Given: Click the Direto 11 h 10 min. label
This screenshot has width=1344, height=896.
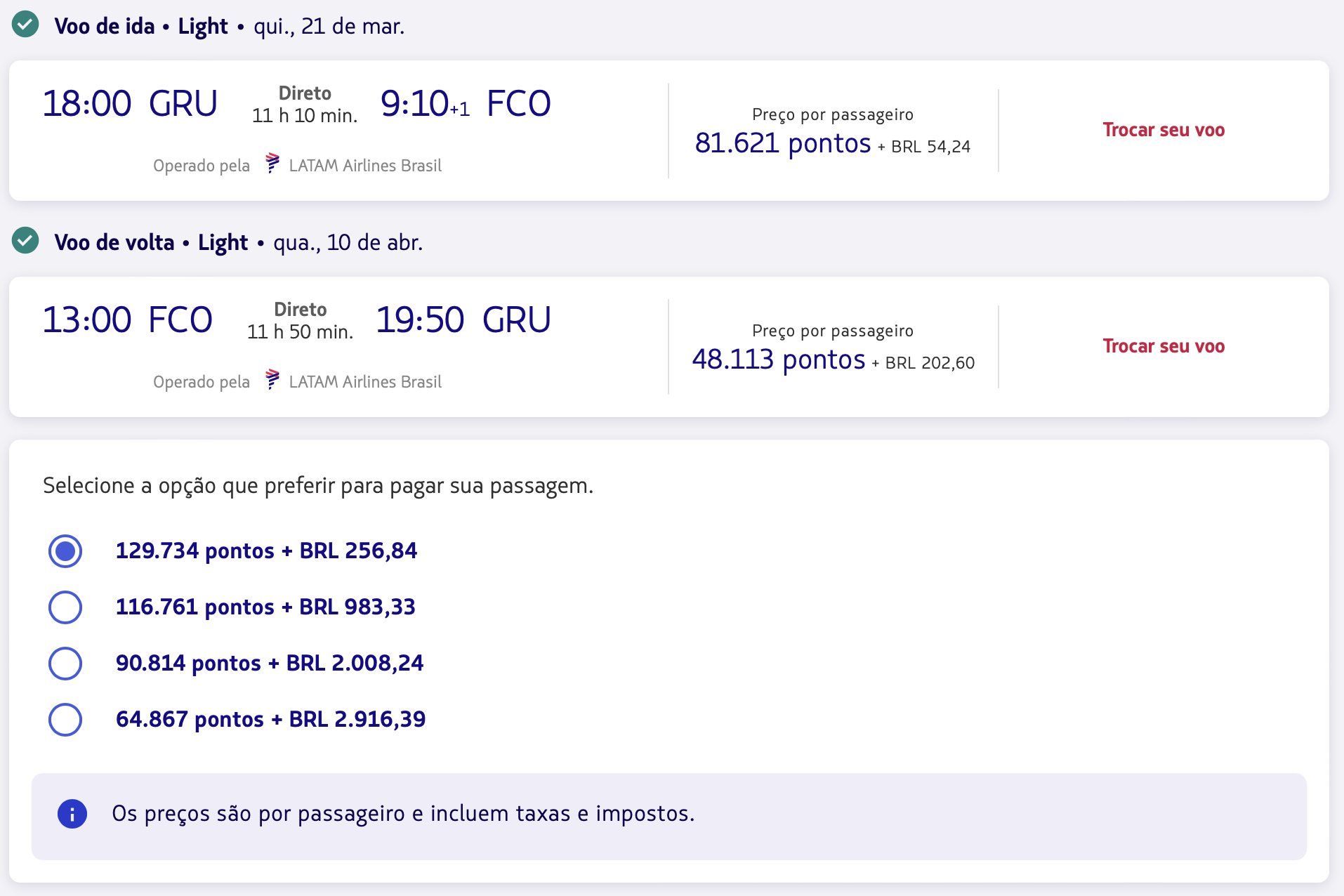Looking at the screenshot, I should coord(305,105).
